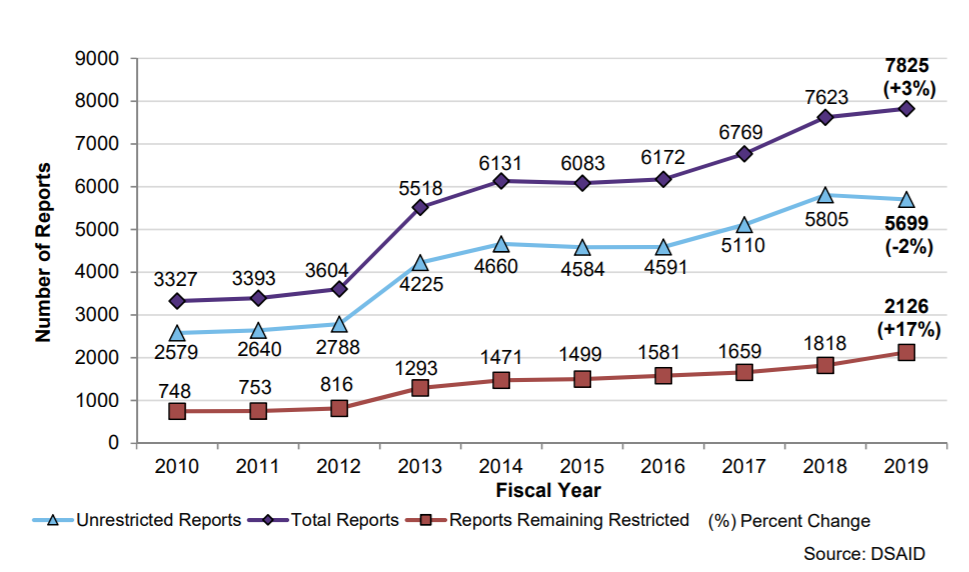969x572 pixels.
Task: Click the 2019 Total Reports diamond marker
Action: (x=906, y=109)
